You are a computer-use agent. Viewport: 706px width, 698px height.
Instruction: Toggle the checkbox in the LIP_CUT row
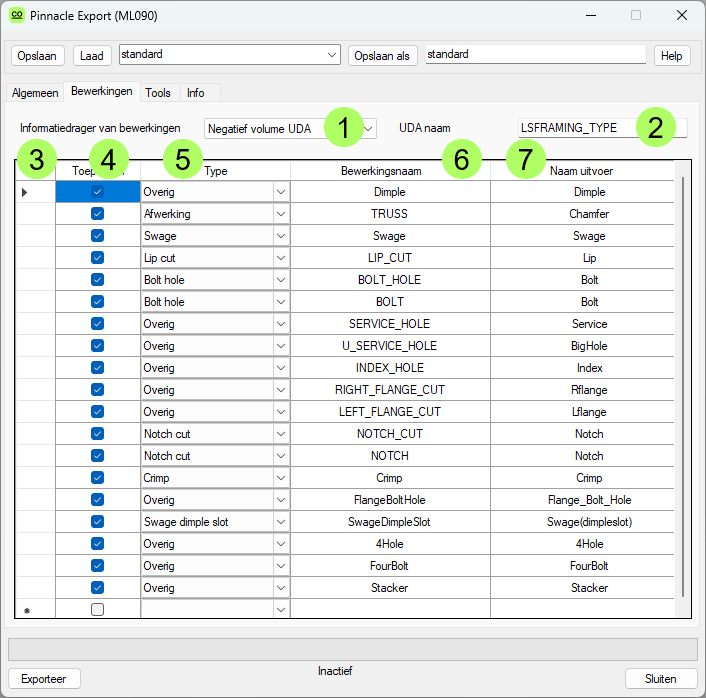point(97,258)
